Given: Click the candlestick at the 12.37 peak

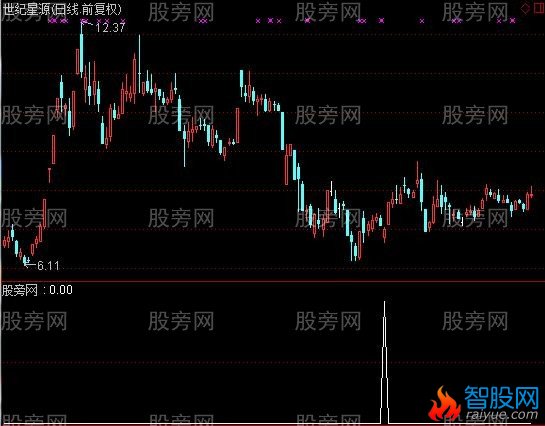Looking at the screenshot, I should pyautogui.click(x=81, y=51).
